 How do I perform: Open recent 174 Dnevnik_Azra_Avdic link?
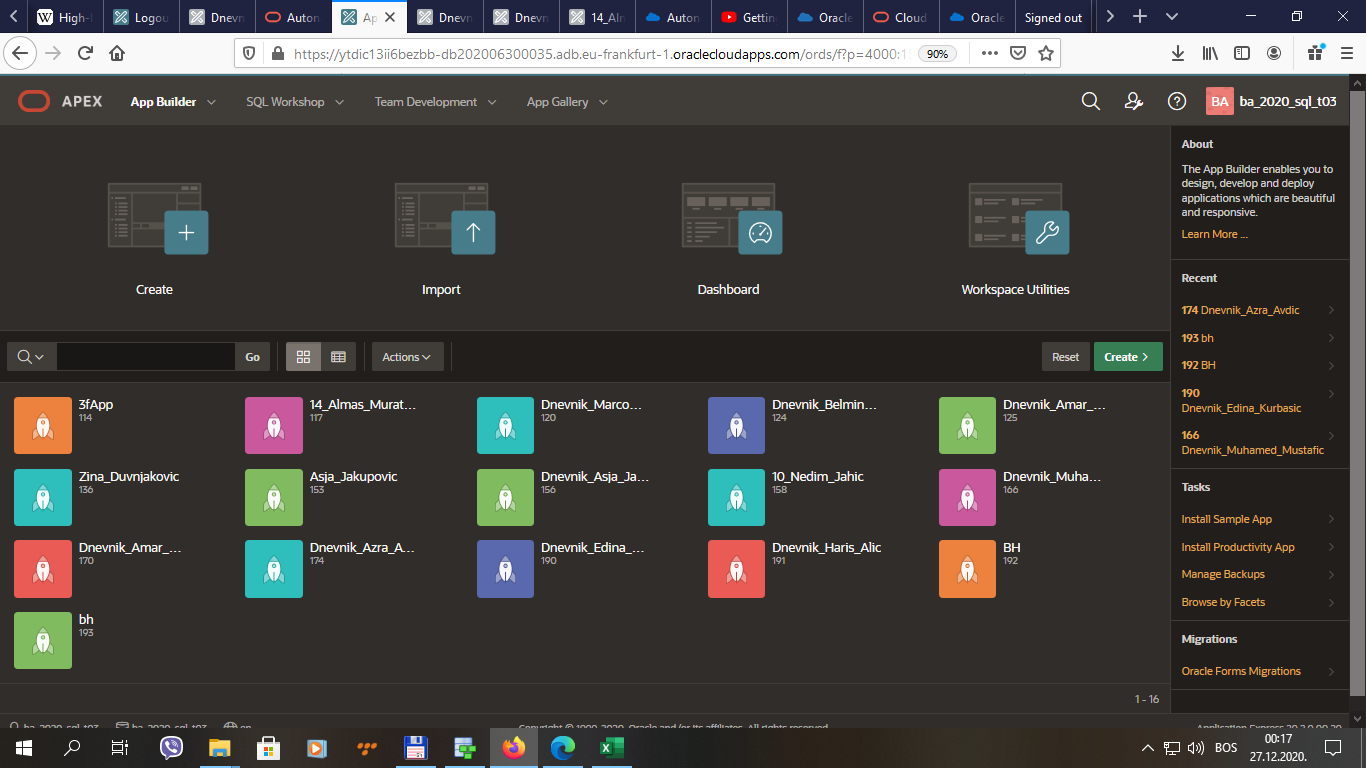point(1240,310)
